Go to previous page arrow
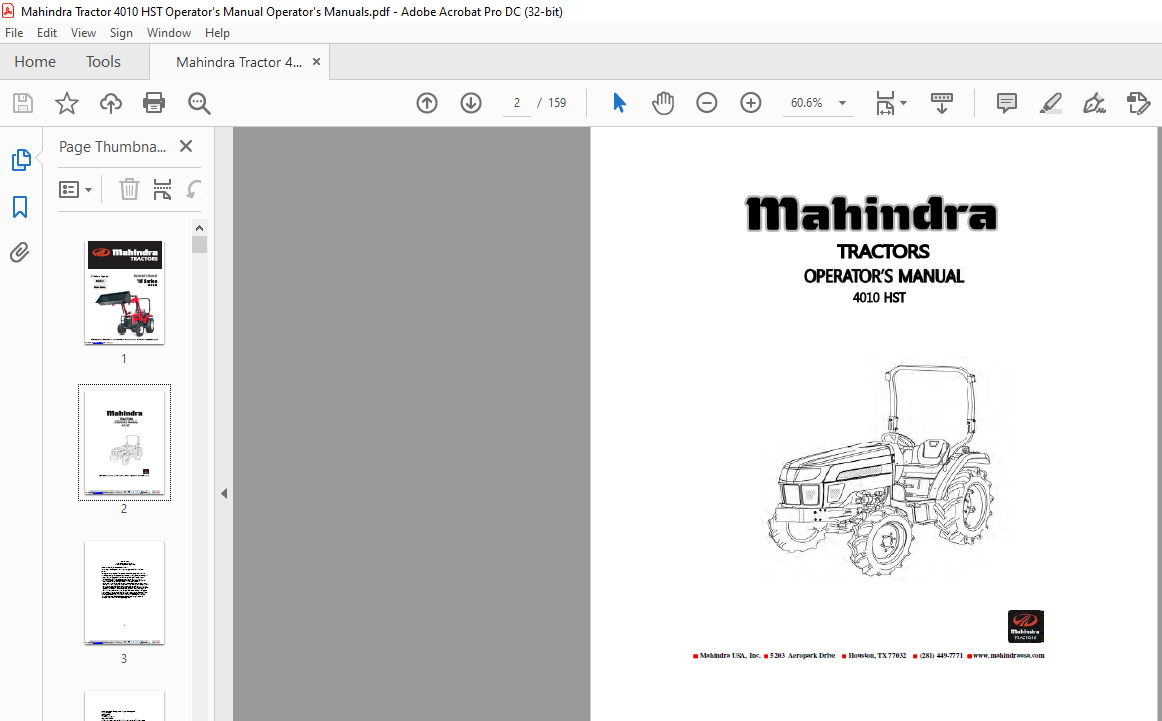Viewport: 1162px width, 721px height. pyautogui.click(x=427, y=103)
